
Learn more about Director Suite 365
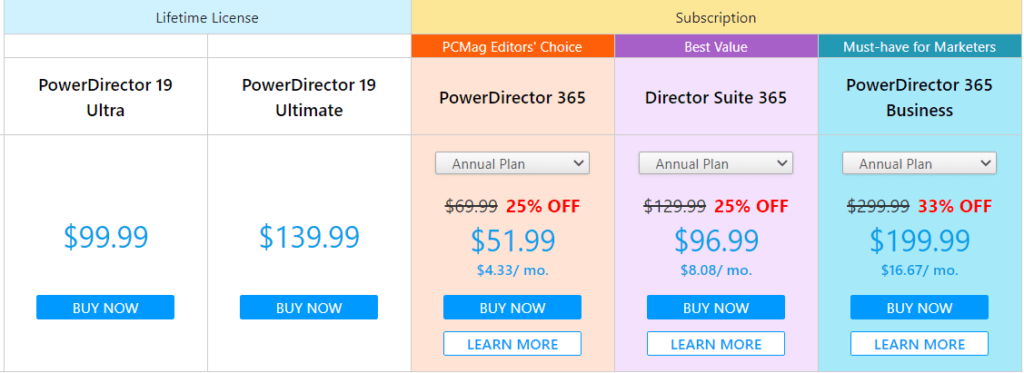click(716, 344)
